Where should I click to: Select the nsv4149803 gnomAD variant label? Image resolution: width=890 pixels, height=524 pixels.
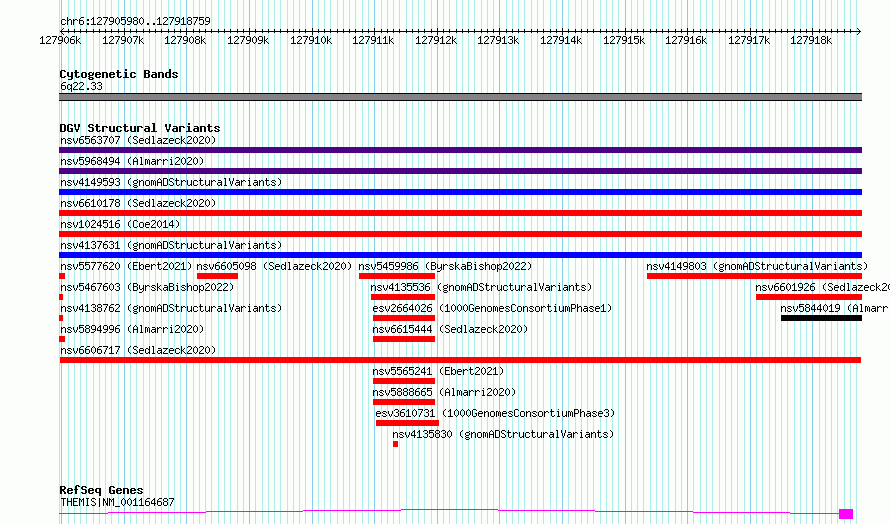pyautogui.click(x=757, y=266)
